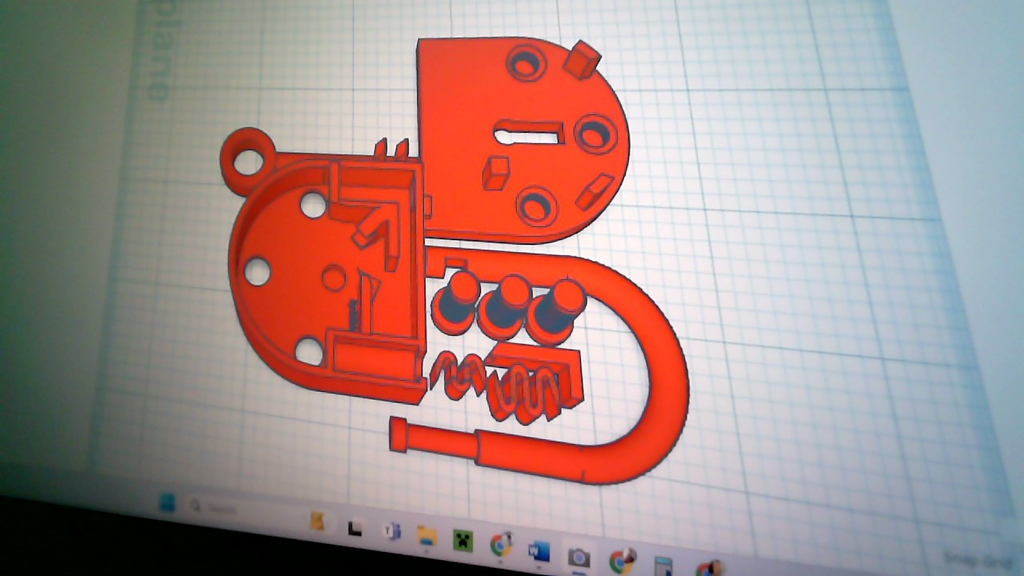Select the rightmost cylindrical lock pin
This screenshot has width=1024, height=576.
point(556,312)
